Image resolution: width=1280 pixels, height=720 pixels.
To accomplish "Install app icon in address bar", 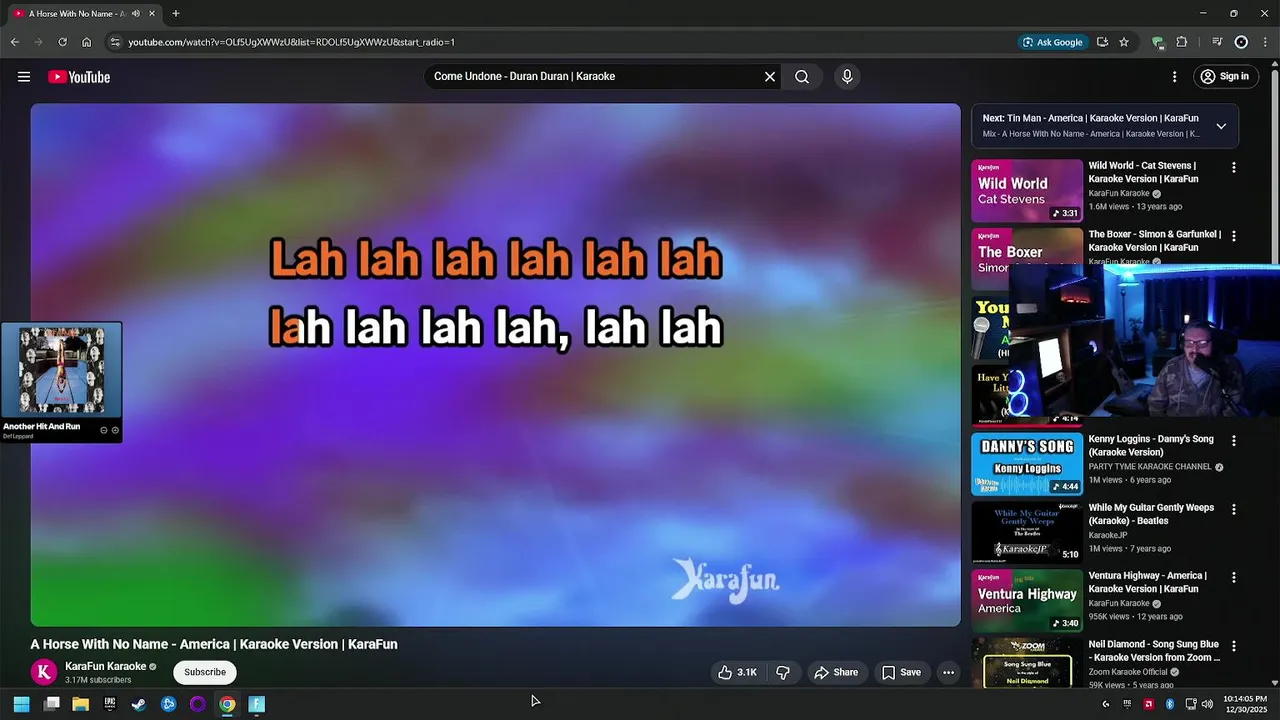I will pos(1102,42).
